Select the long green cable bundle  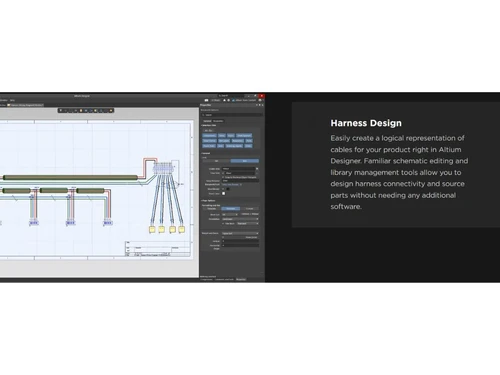point(70,178)
